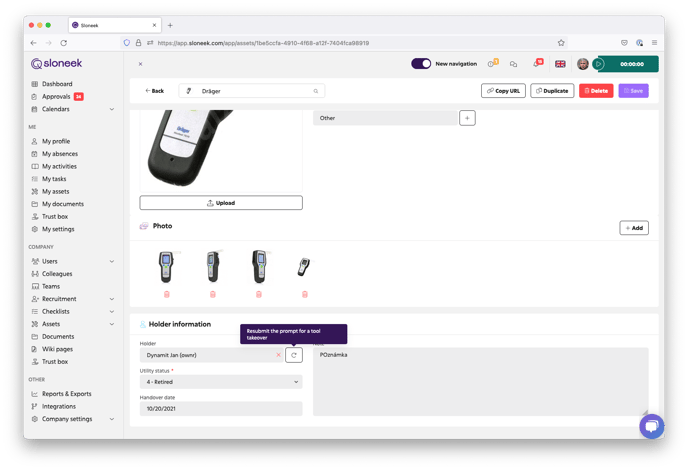
Task: Click the Sloneek logo
Action: point(57,63)
